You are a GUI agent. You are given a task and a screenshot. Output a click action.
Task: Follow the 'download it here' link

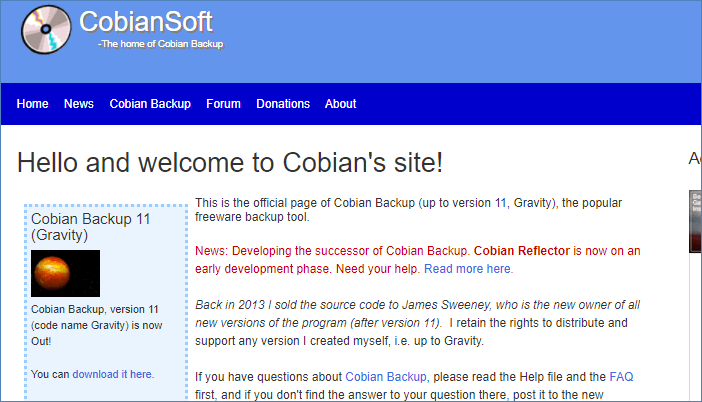(113, 374)
